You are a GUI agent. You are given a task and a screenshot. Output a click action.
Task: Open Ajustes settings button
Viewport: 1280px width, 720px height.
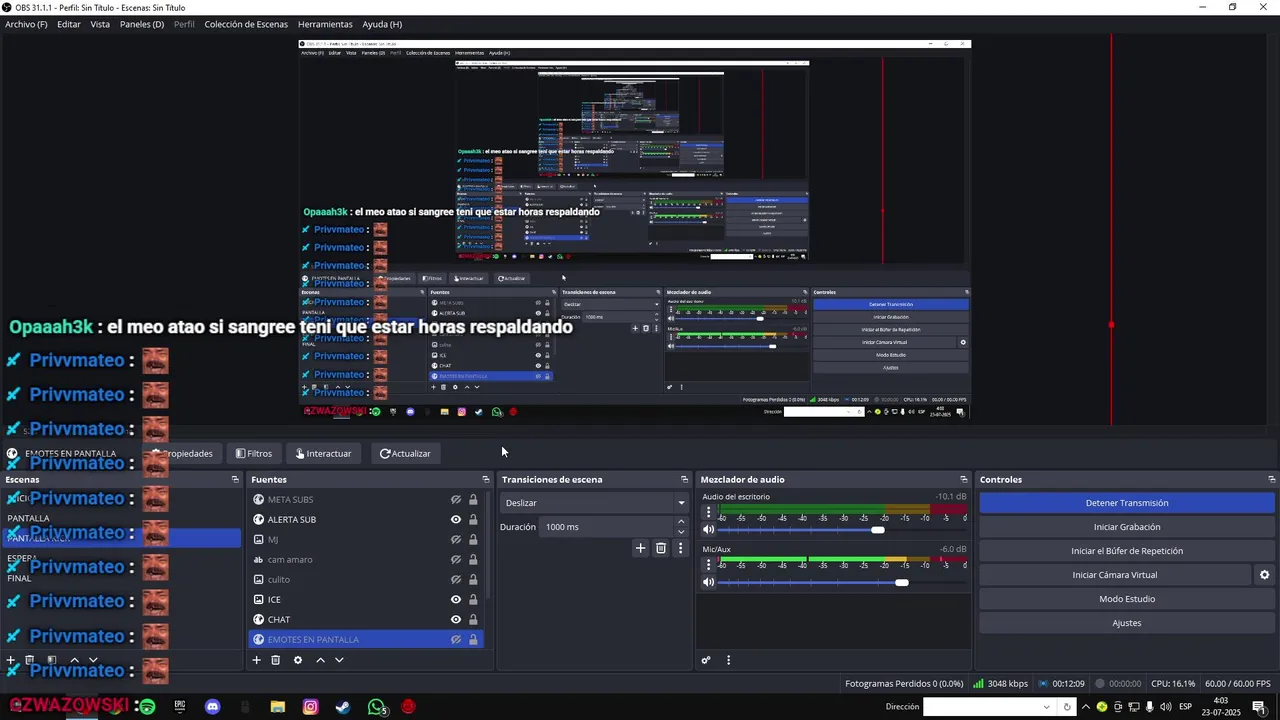pyautogui.click(x=1126, y=623)
